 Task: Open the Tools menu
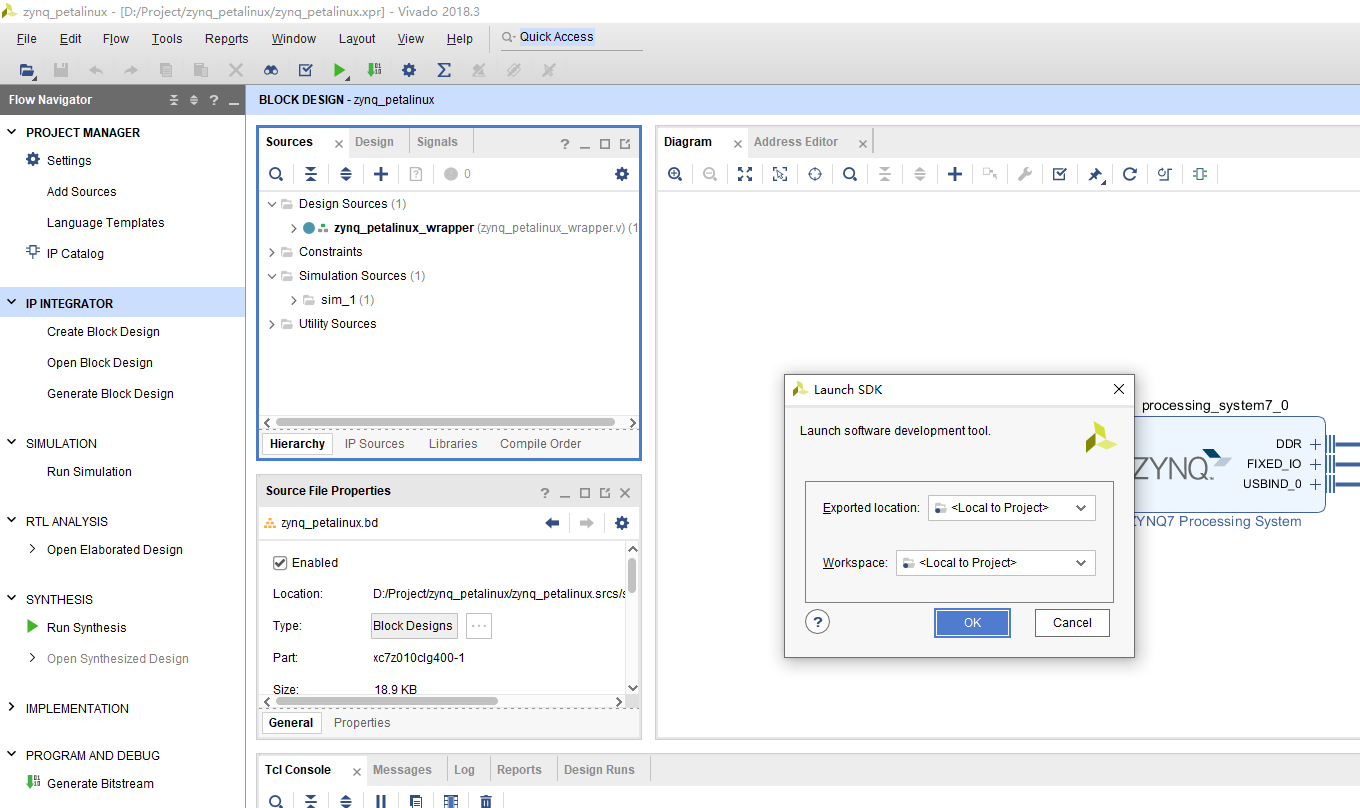[x=167, y=39]
